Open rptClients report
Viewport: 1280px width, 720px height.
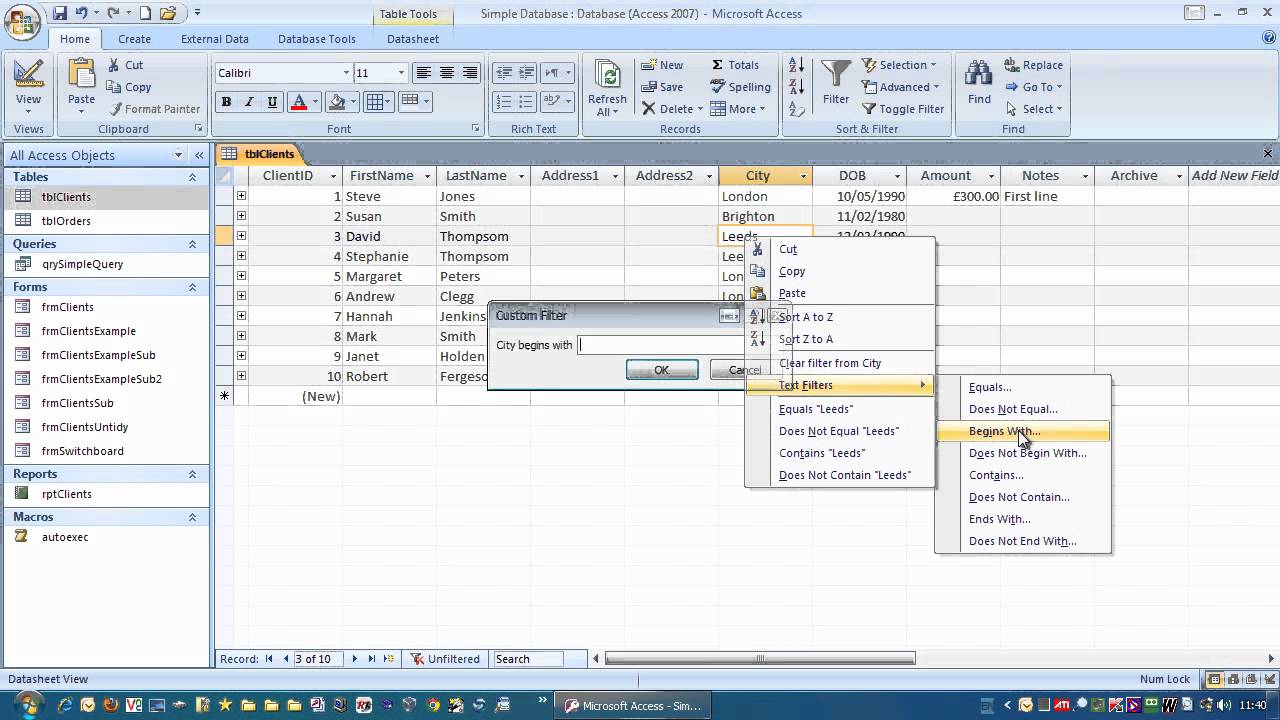coord(66,494)
